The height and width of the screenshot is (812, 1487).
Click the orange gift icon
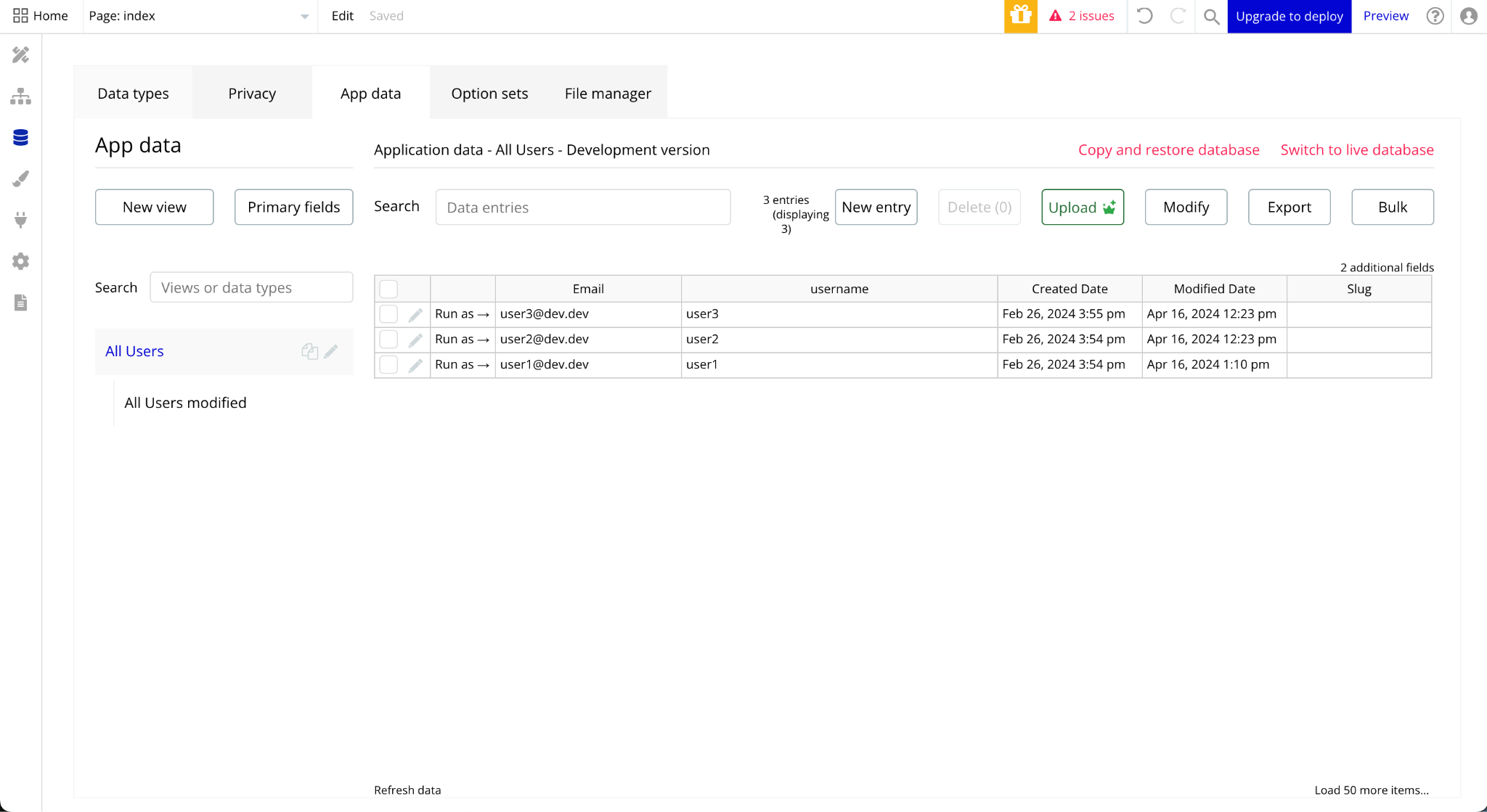[x=1020, y=16]
